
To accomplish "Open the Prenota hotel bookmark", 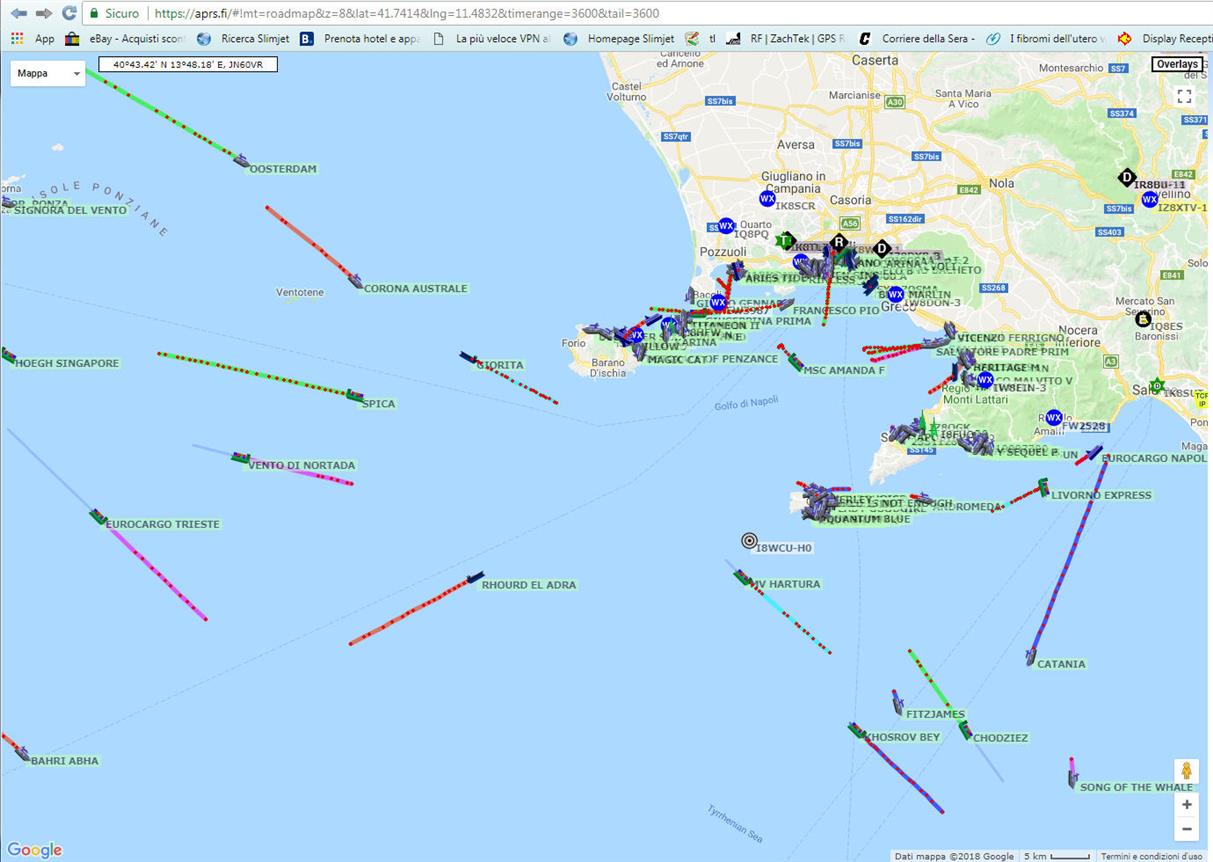I will (360, 39).
